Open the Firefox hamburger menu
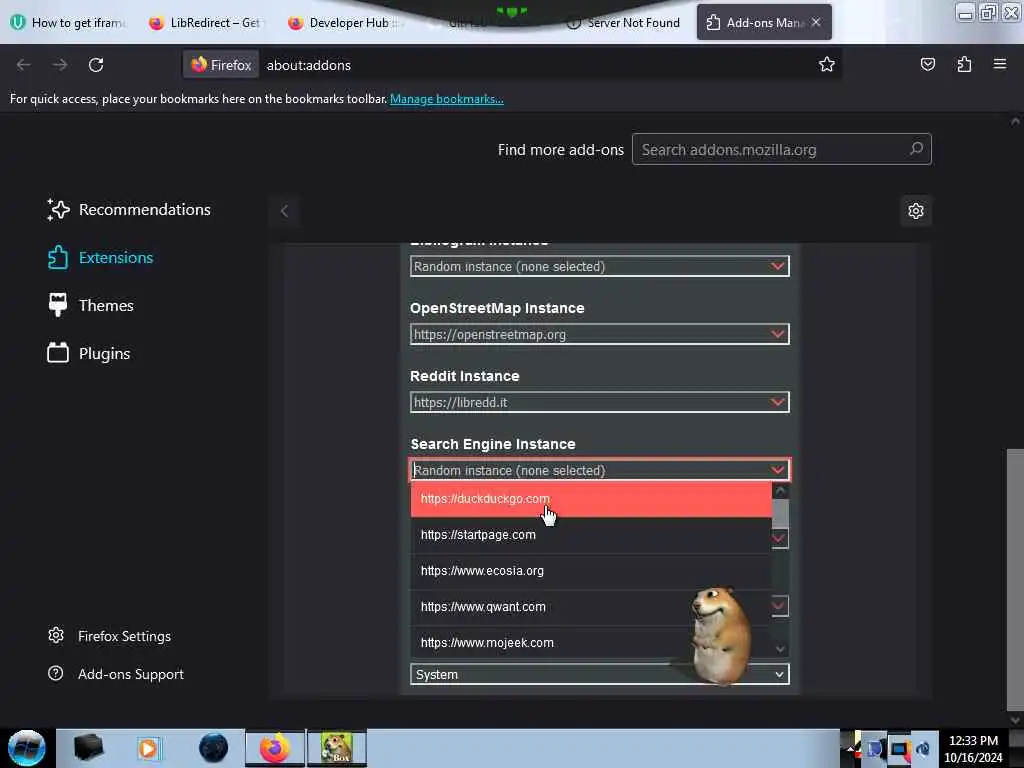 [999, 64]
